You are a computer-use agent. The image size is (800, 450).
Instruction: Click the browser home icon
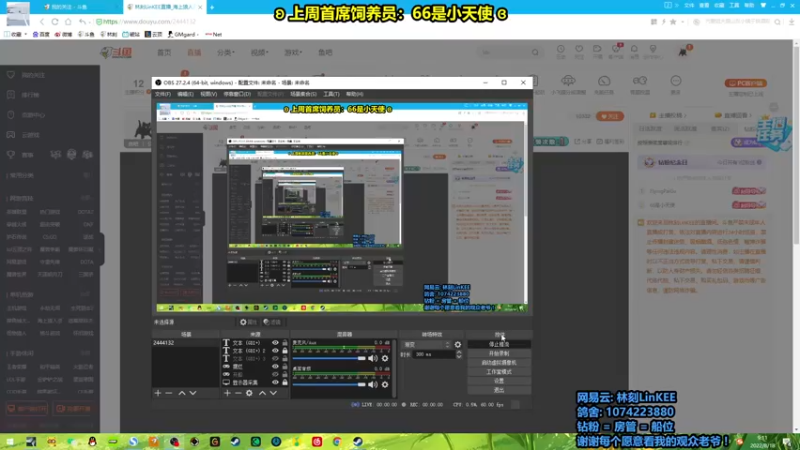(68, 22)
